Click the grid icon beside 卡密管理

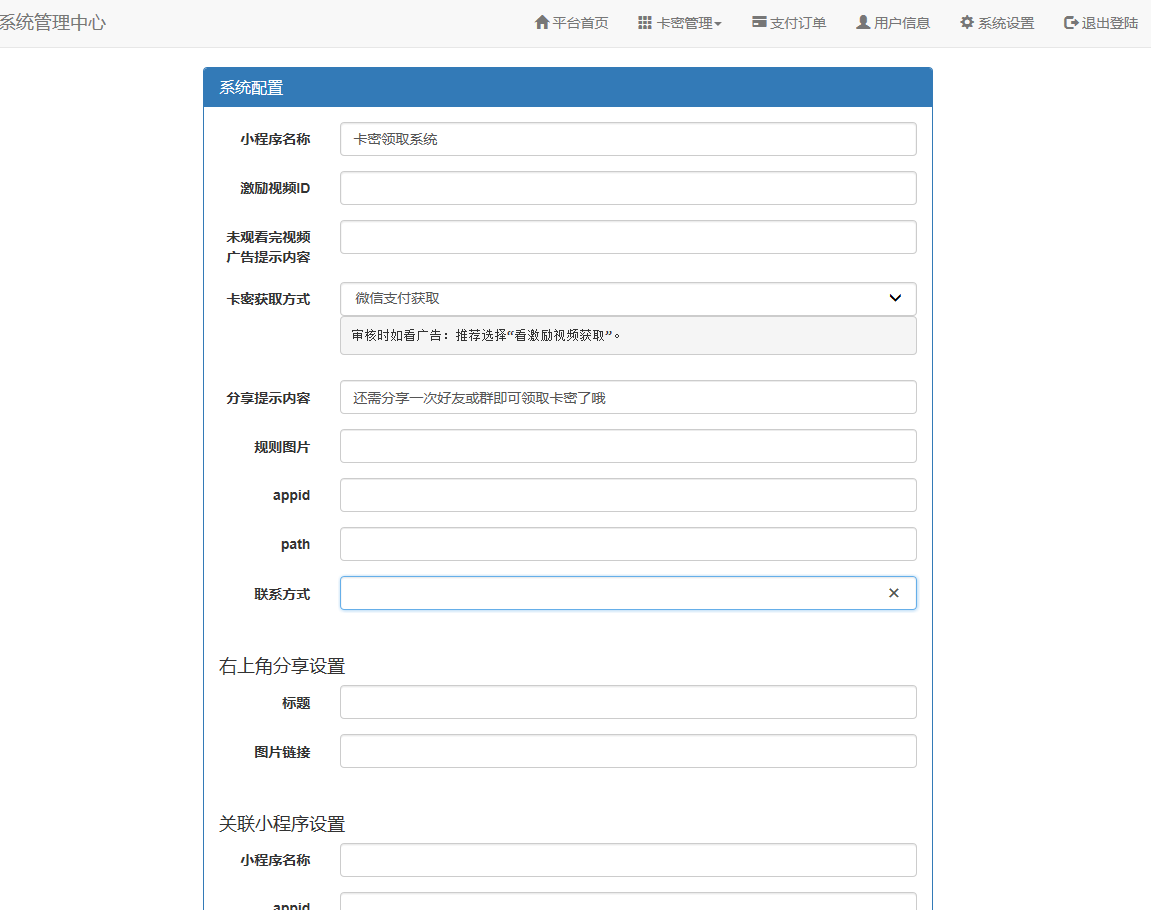point(645,23)
